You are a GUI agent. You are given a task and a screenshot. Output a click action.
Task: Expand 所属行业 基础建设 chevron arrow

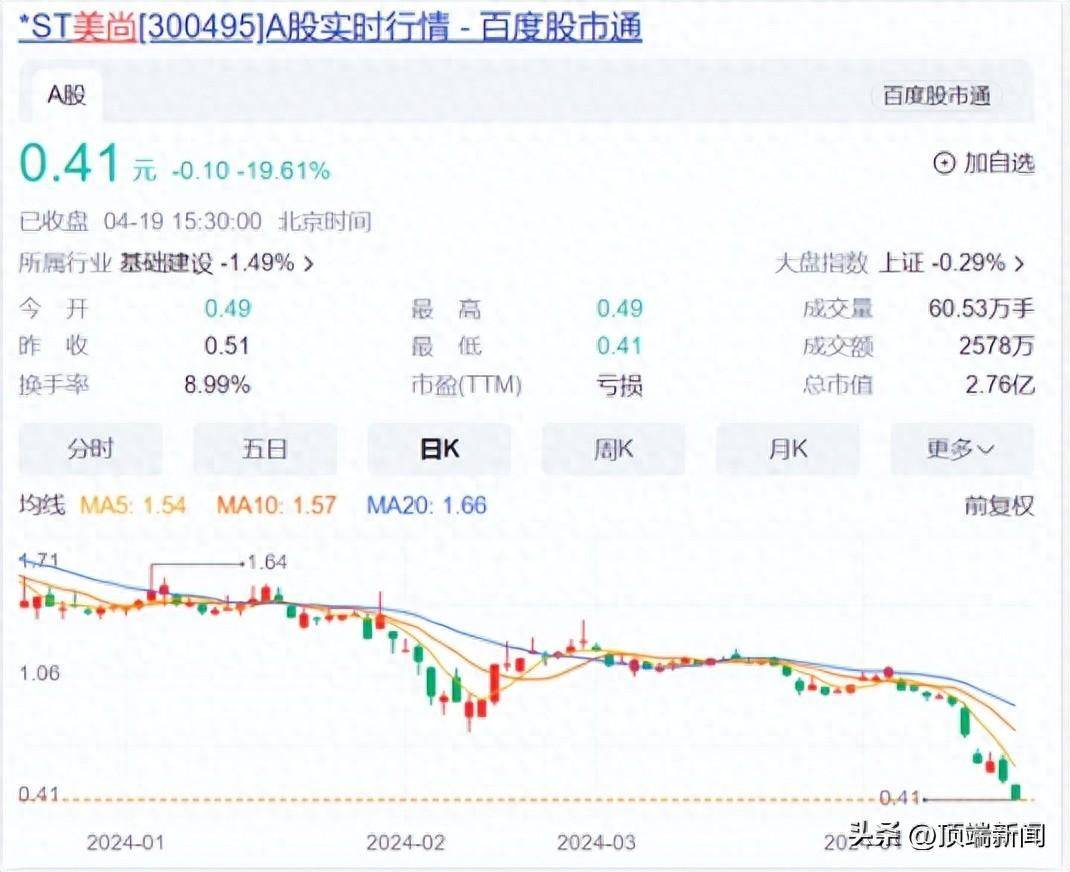click(308, 263)
